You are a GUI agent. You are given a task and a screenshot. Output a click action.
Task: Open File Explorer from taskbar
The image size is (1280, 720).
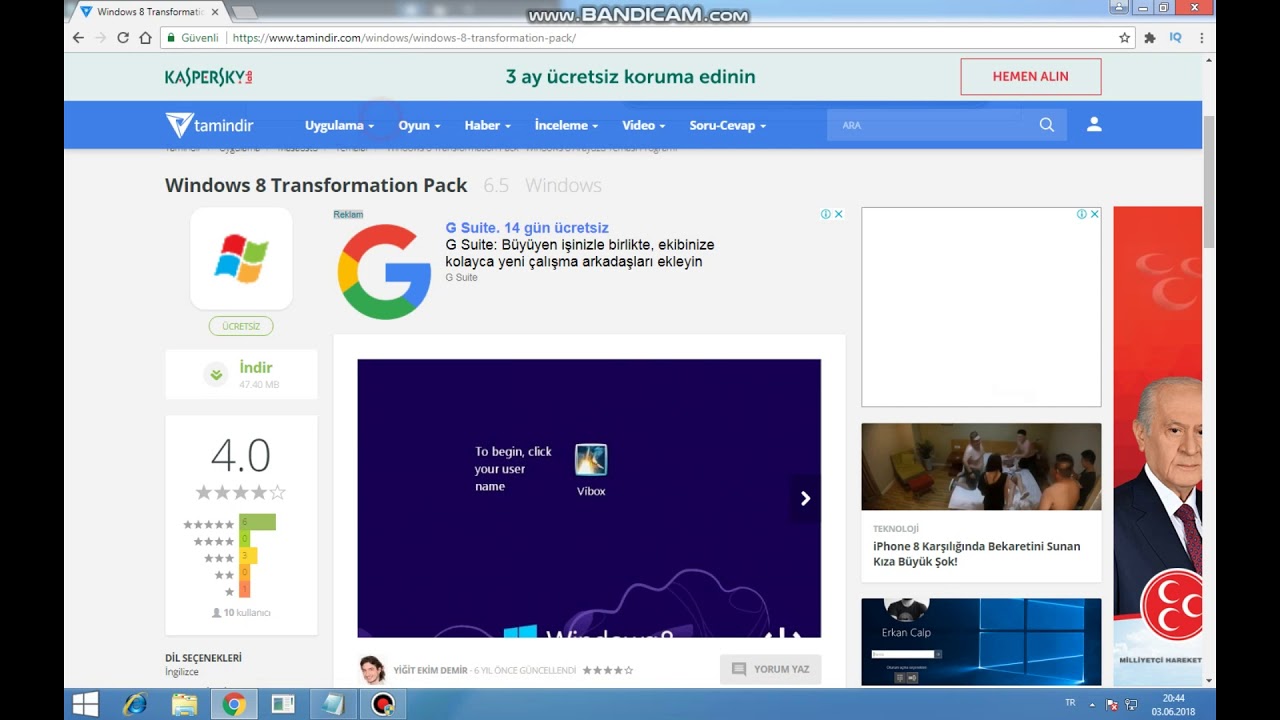click(x=184, y=704)
